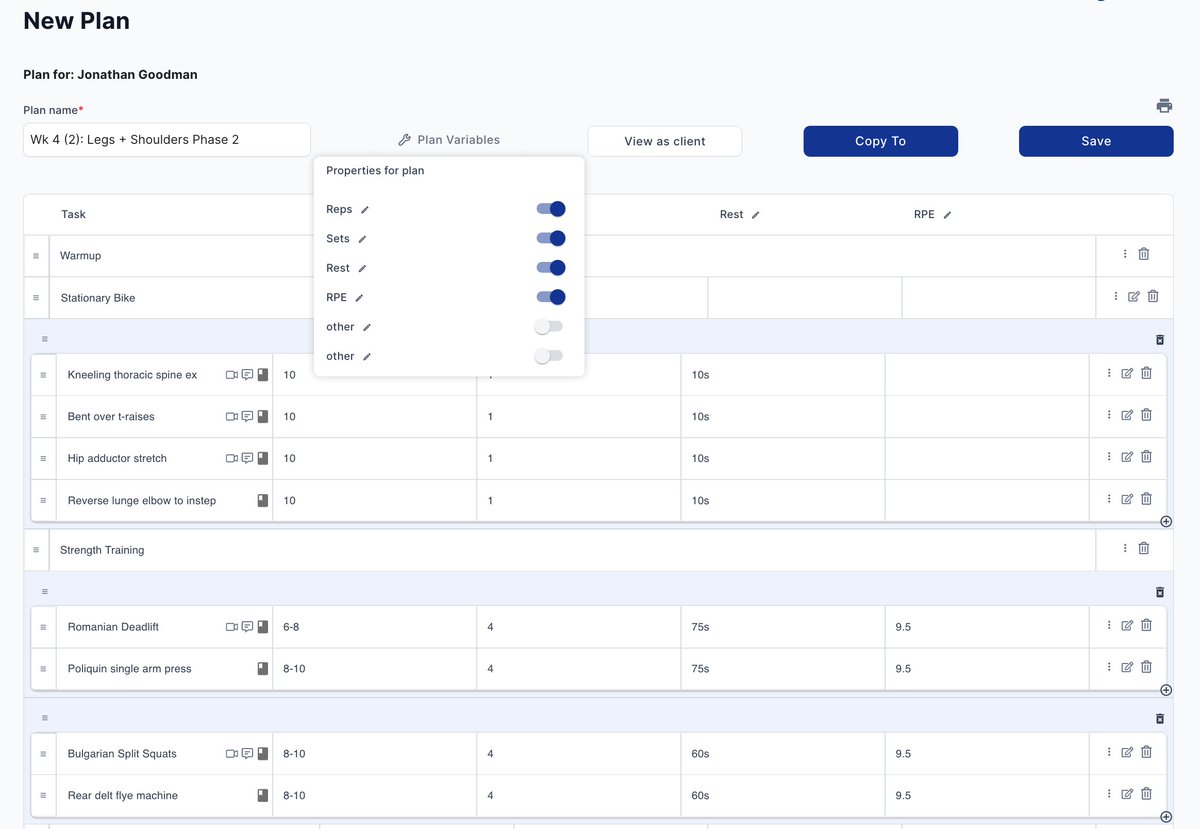This screenshot has height=829, width=1200.
Task: Open notes icon for Reverse lunge elbow to instep
Action: click(x=263, y=500)
